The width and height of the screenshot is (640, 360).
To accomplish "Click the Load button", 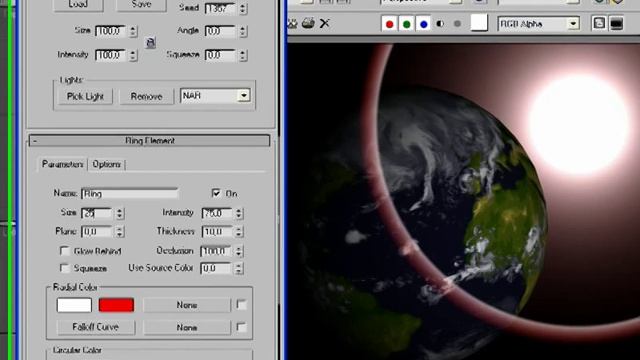I will click(78, 5).
